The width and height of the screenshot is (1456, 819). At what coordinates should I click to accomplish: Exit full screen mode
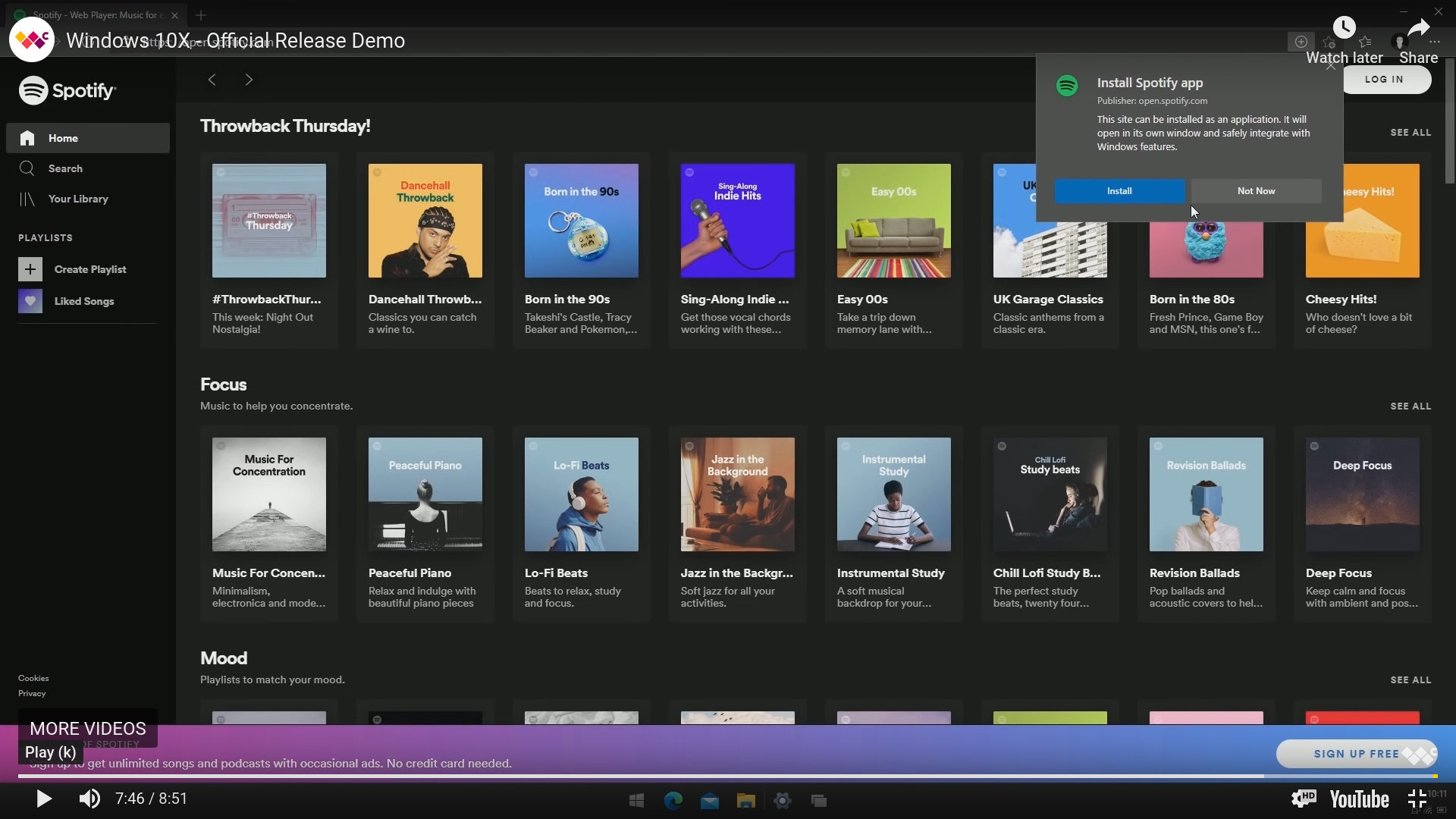click(x=1417, y=799)
